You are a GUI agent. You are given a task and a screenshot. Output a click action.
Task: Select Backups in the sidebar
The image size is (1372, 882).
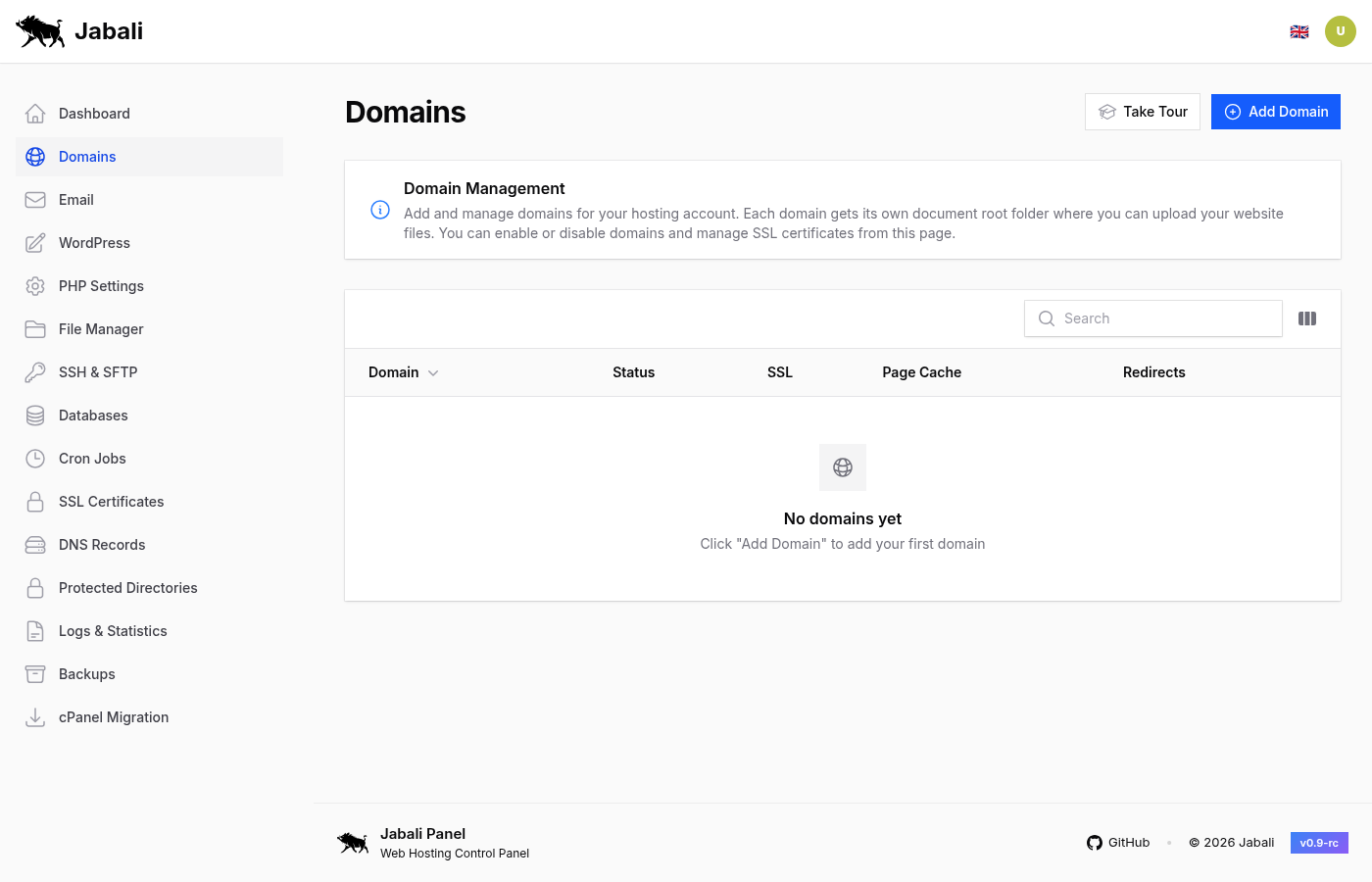pyautogui.click(x=86, y=673)
